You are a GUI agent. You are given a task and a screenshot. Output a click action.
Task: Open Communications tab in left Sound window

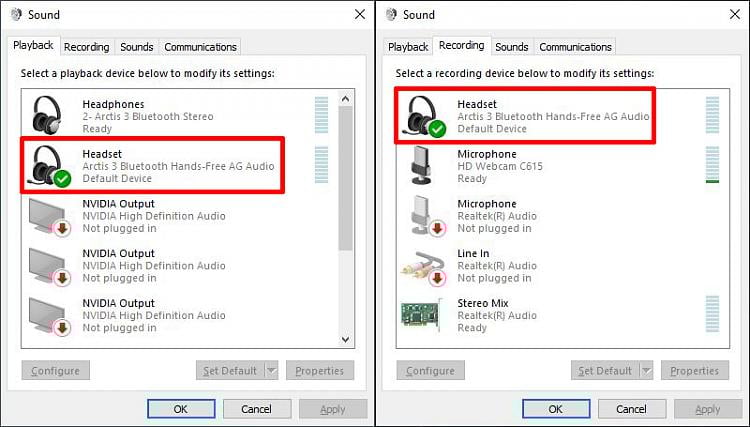200,47
